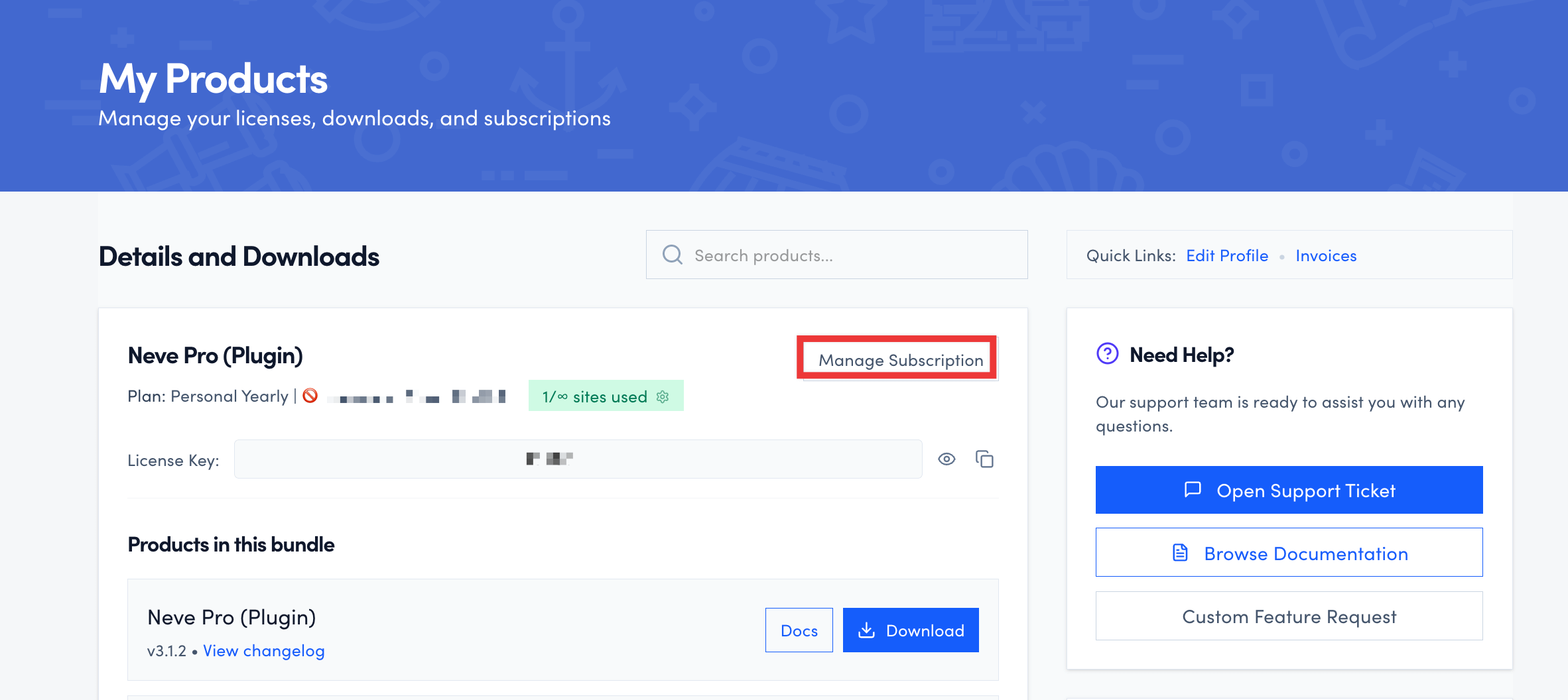Image resolution: width=1568 pixels, height=700 pixels.
Task: Open the gear icon in sites used badge
Action: 662,396
